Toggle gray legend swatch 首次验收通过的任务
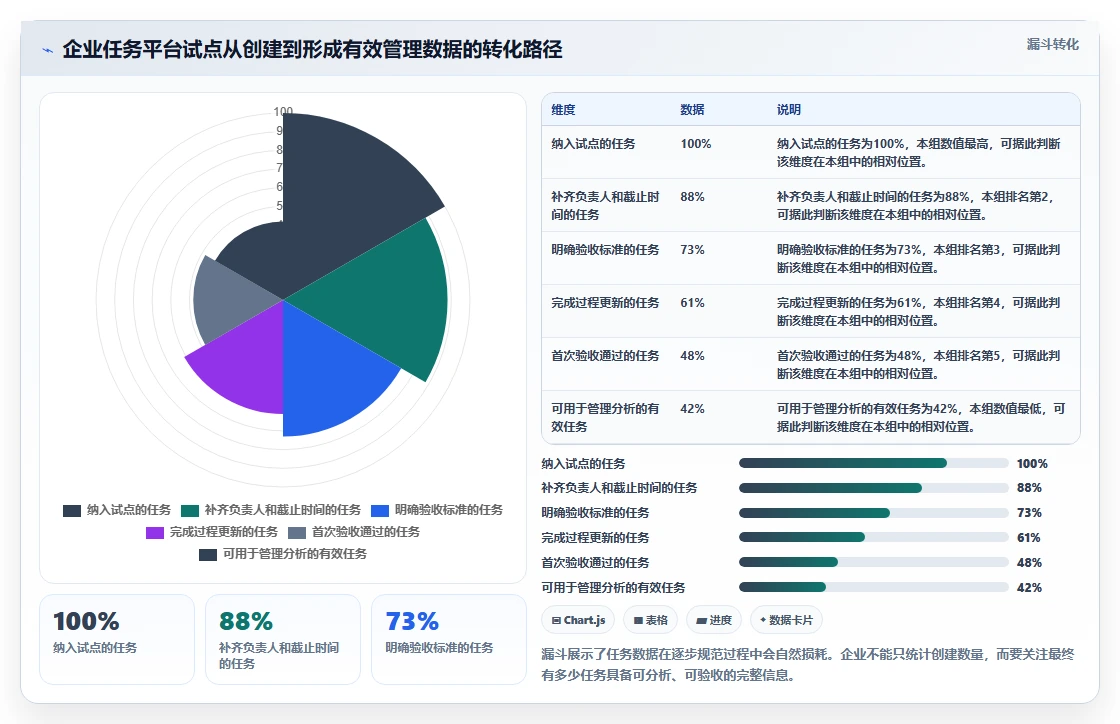1120x724 pixels. [x=296, y=533]
